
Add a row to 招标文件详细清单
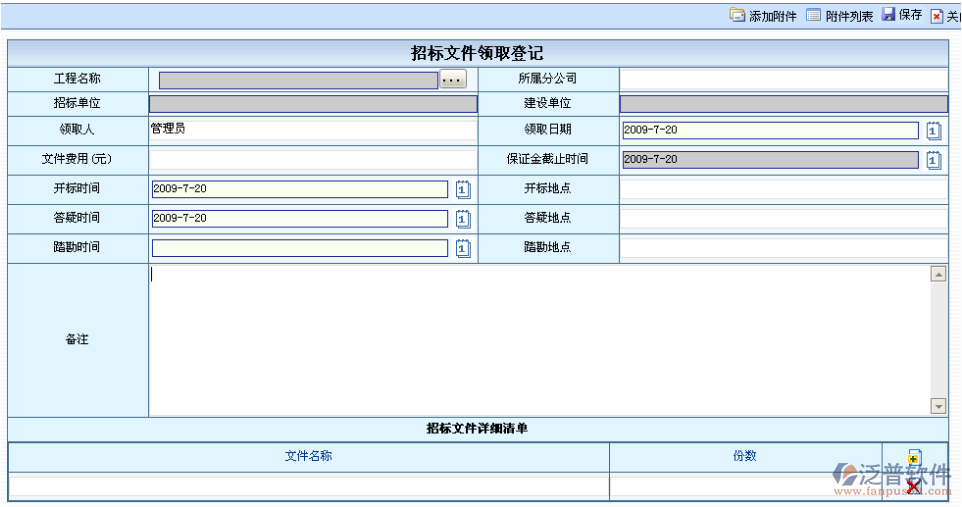coord(914,457)
